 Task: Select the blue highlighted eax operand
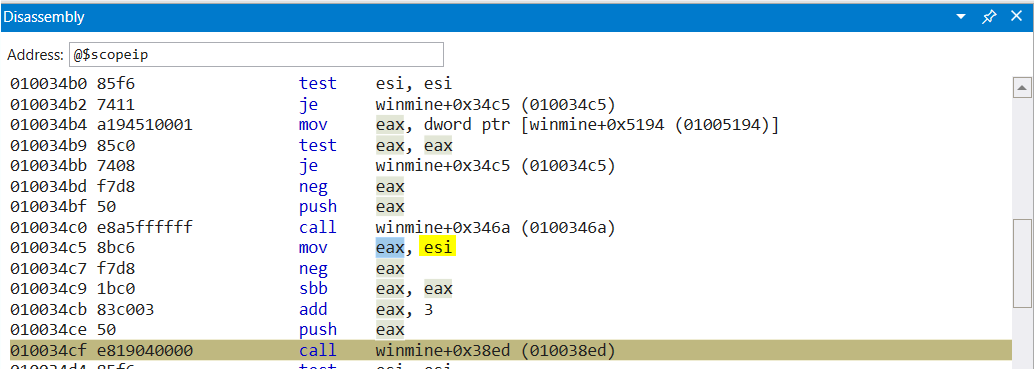point(390,248)
